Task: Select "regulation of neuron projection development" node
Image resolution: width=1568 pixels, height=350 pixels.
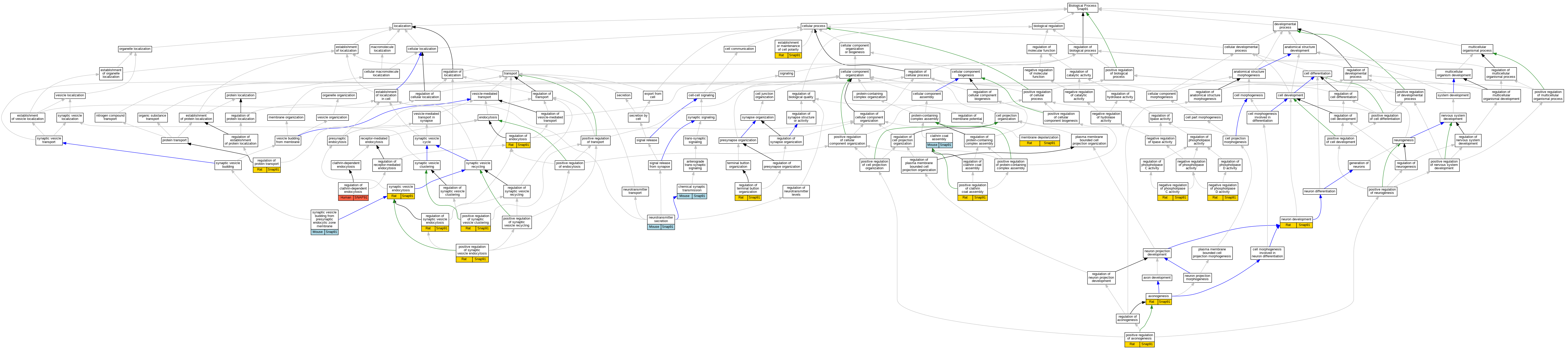Action: 1101,278
